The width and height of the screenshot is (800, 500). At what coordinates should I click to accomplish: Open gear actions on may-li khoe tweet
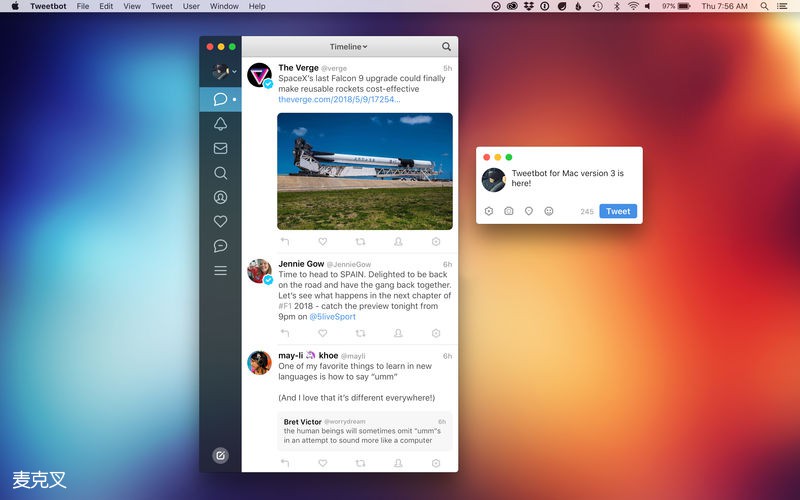[436, 463]
